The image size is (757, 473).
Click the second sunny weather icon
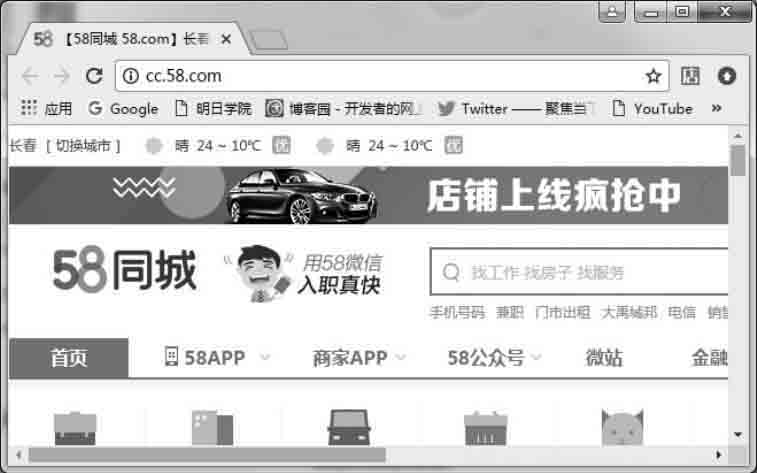[x=325, y=145]
